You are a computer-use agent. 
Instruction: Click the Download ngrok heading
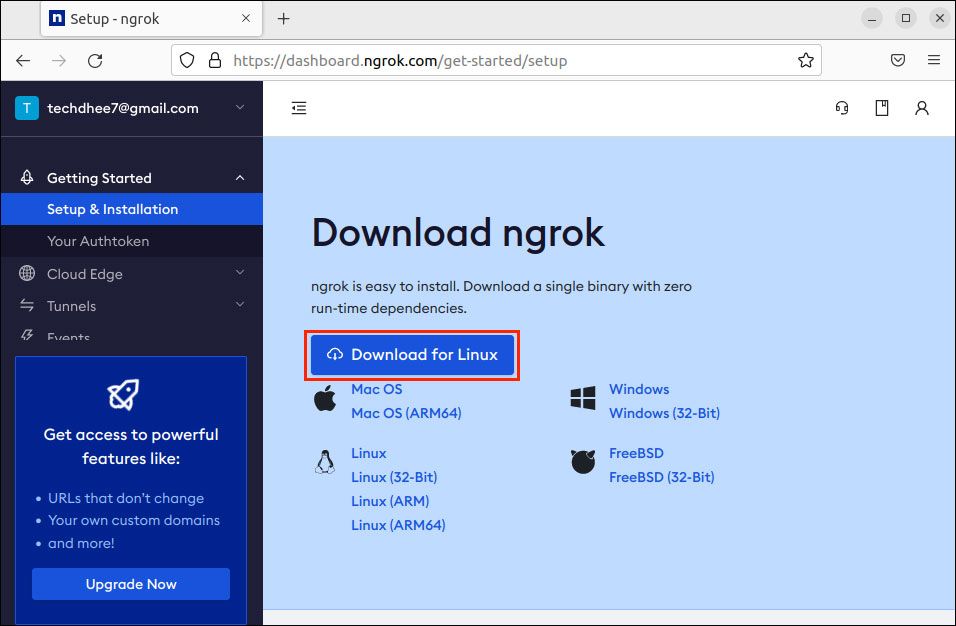458,233
